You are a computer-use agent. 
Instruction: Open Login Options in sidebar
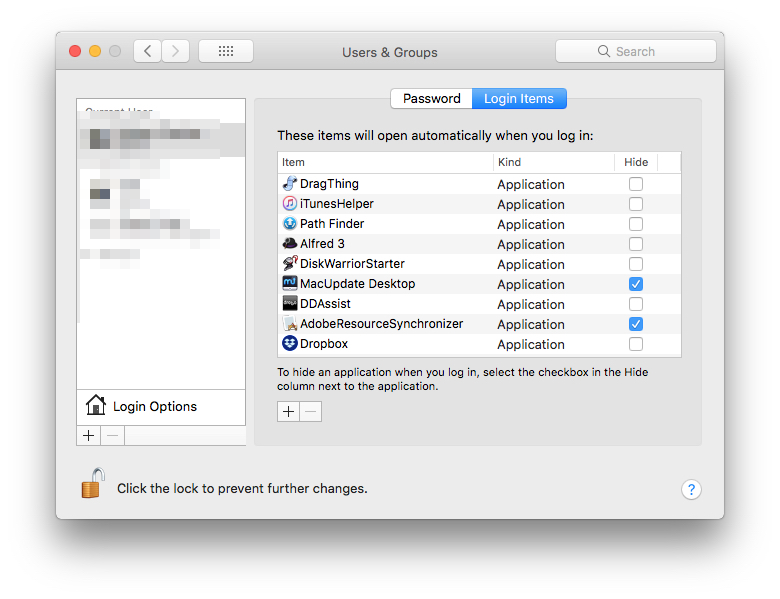coord(161,407)
